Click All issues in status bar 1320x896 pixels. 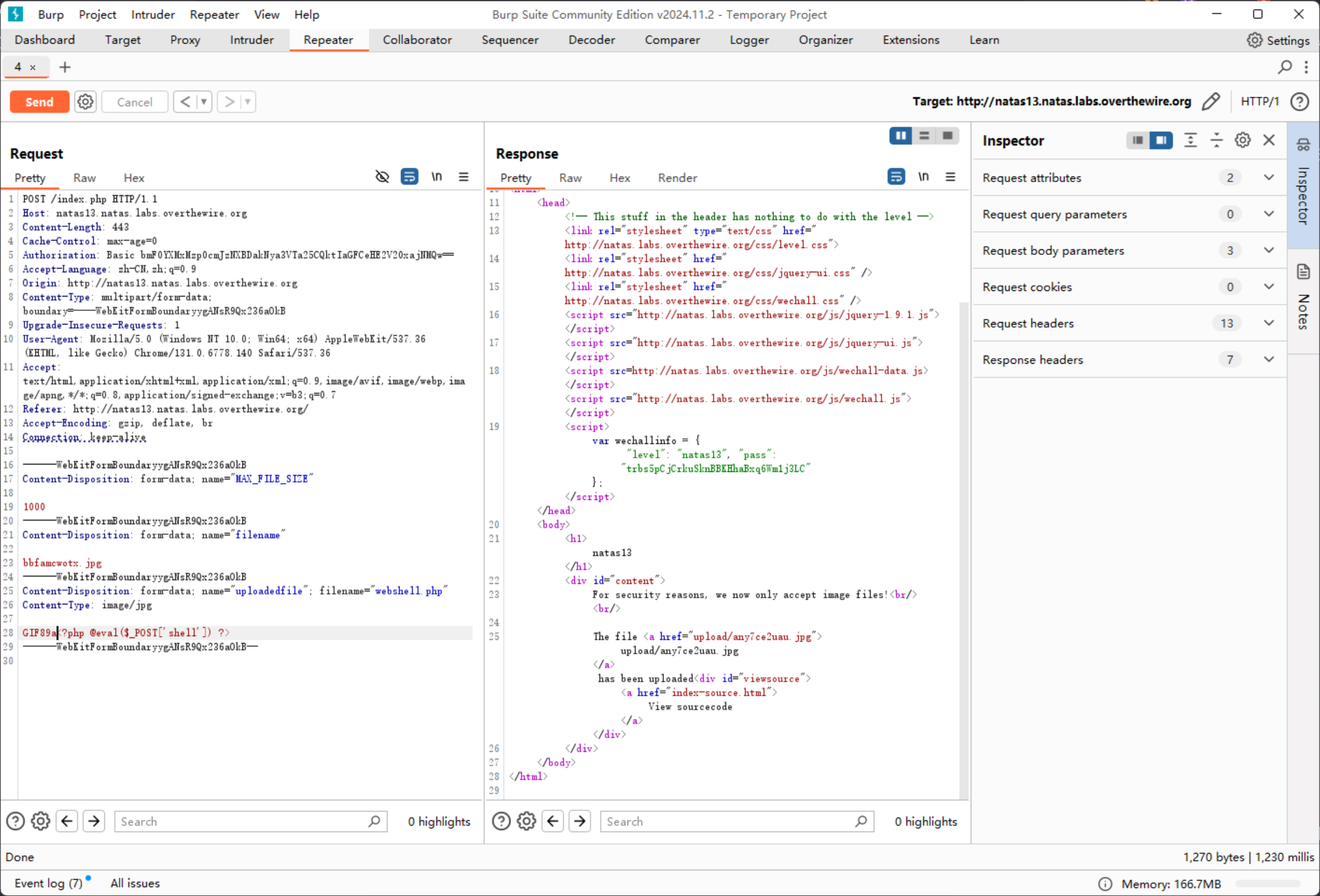point(135,883)
